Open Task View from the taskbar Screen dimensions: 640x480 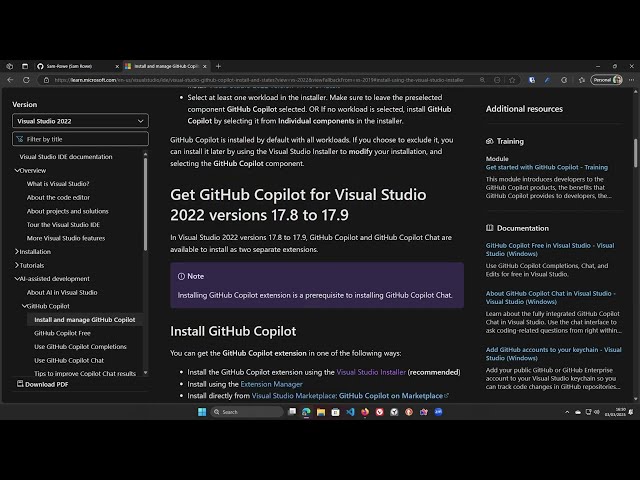pos(292,412)
